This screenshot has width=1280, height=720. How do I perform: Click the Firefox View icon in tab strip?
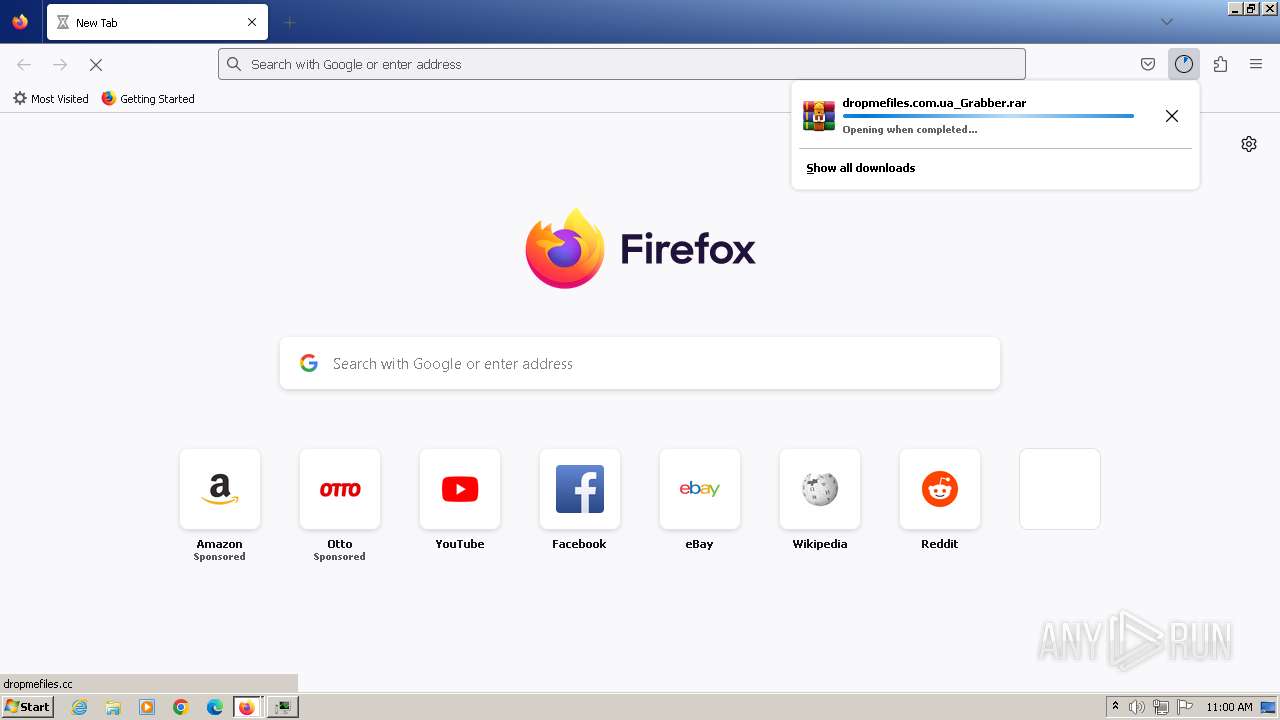[20, 22]
